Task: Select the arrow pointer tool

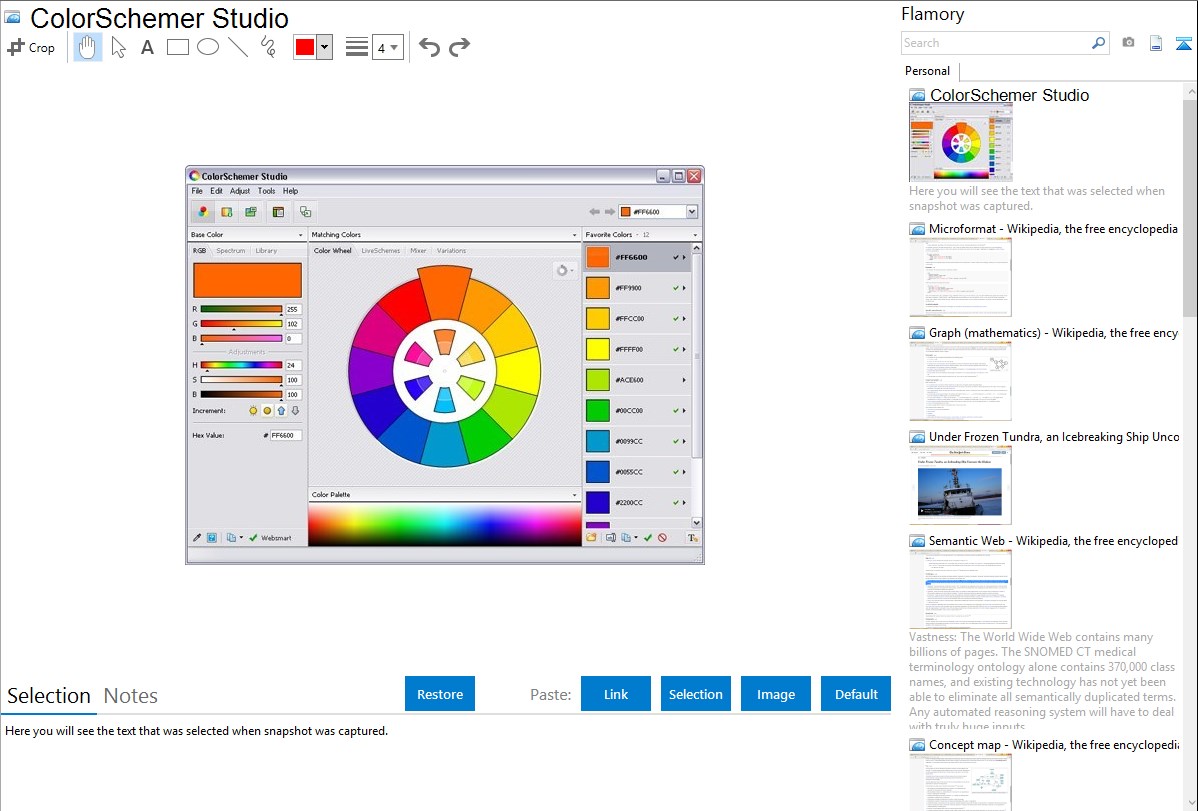Action: [x=118, y=47]
